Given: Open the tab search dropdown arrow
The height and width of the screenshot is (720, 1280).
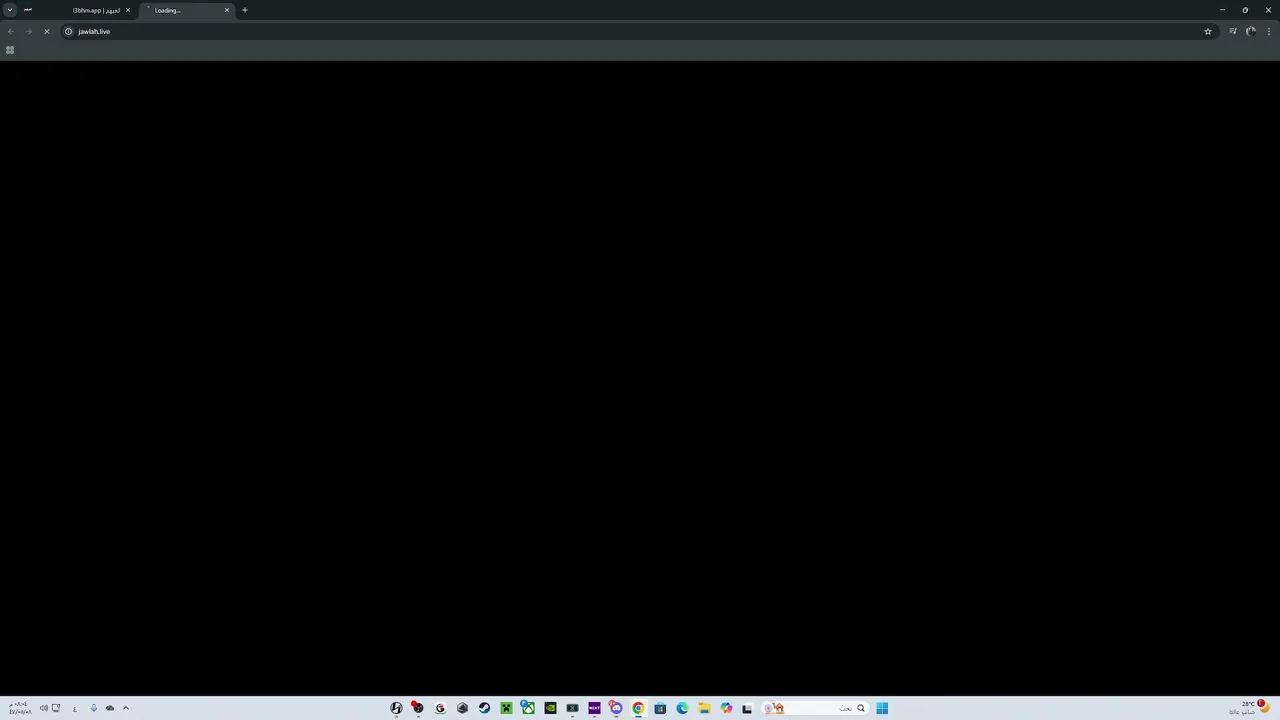Looking at the screenshot, I should 10,10.
